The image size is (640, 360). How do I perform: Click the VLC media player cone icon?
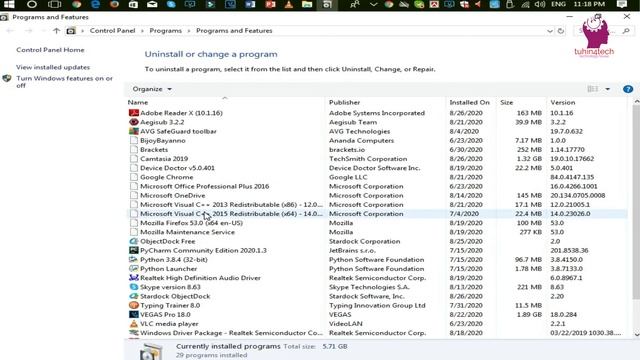click(x=133, y=324)
